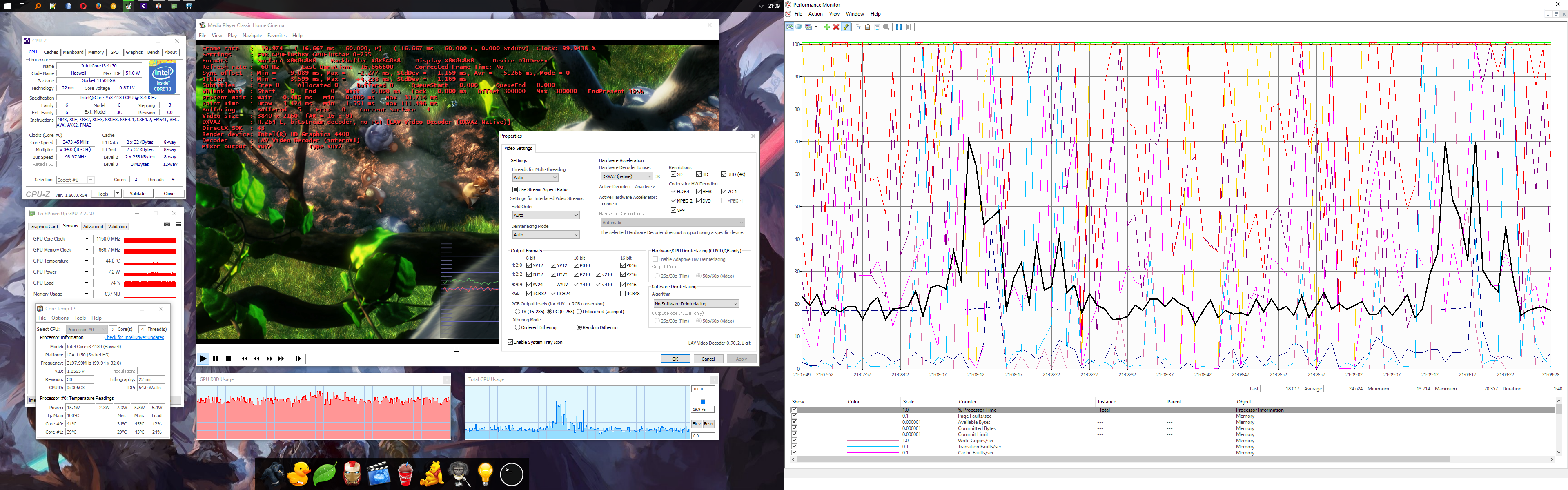Viewport: 1568px width, 490px height.
Task: Click the GPU-Z screenshot camera icon
Action: 167,225
